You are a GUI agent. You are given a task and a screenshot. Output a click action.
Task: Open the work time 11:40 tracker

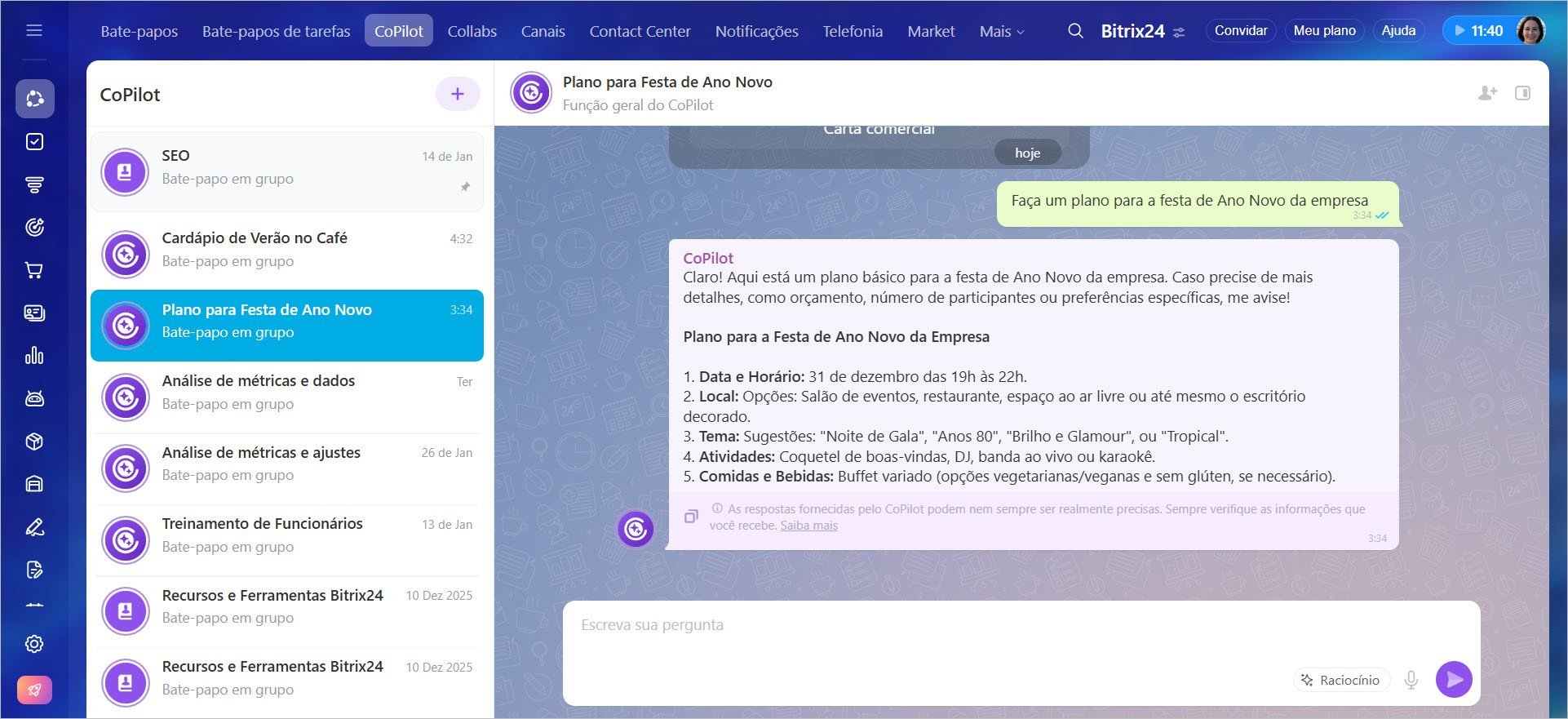coord(1477,31)
